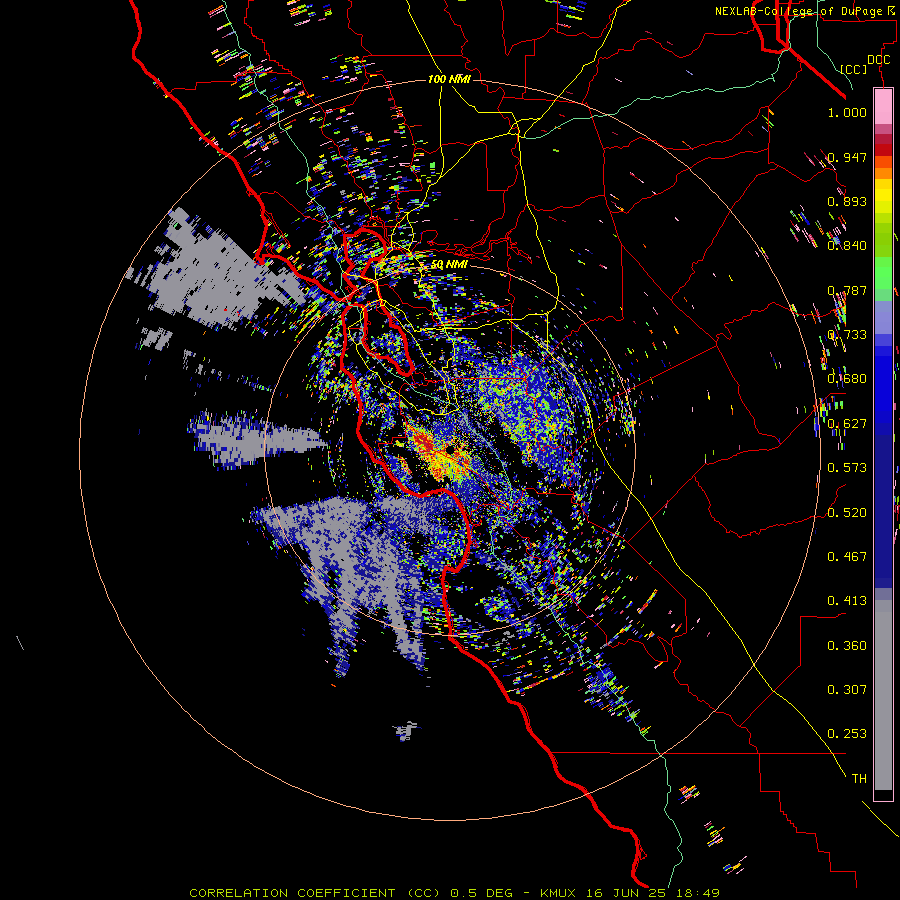Click the 0.520 scale value
This screenshot has height=900, width=900.
click(x=847, y=513)
